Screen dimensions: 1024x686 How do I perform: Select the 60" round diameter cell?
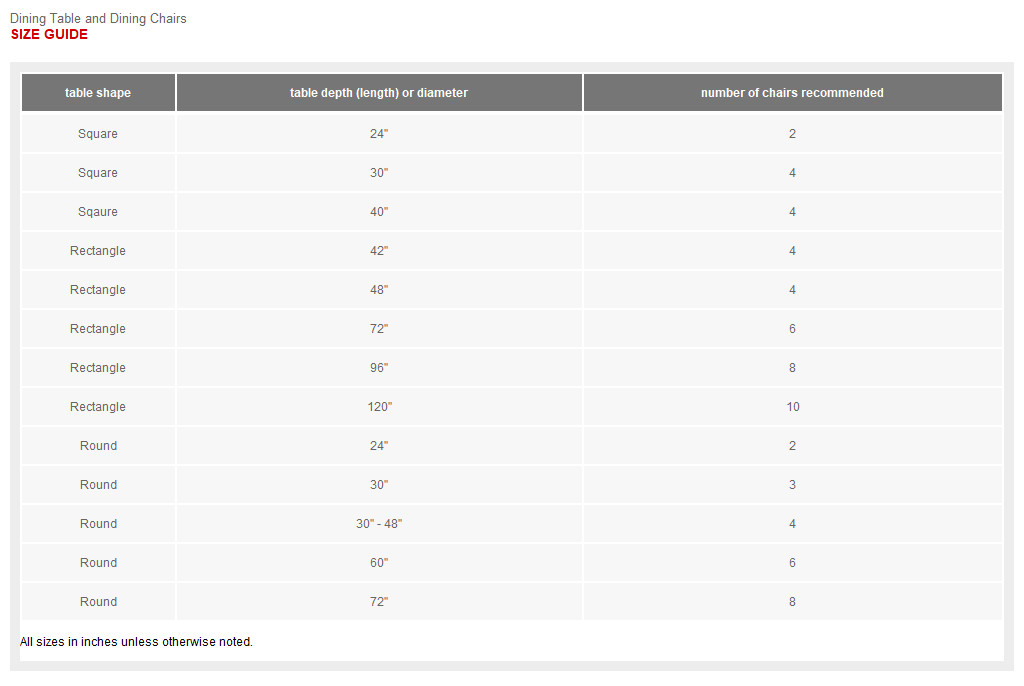click(x=379, y=563)
